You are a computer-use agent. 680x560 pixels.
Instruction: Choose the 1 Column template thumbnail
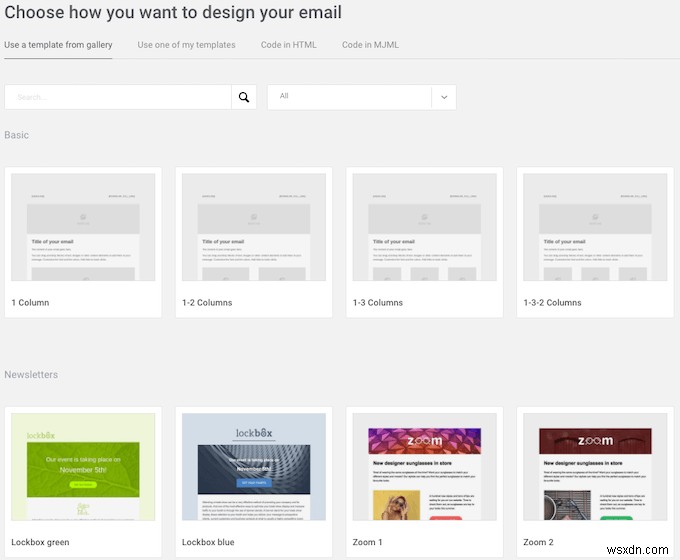tap(83, 227)
